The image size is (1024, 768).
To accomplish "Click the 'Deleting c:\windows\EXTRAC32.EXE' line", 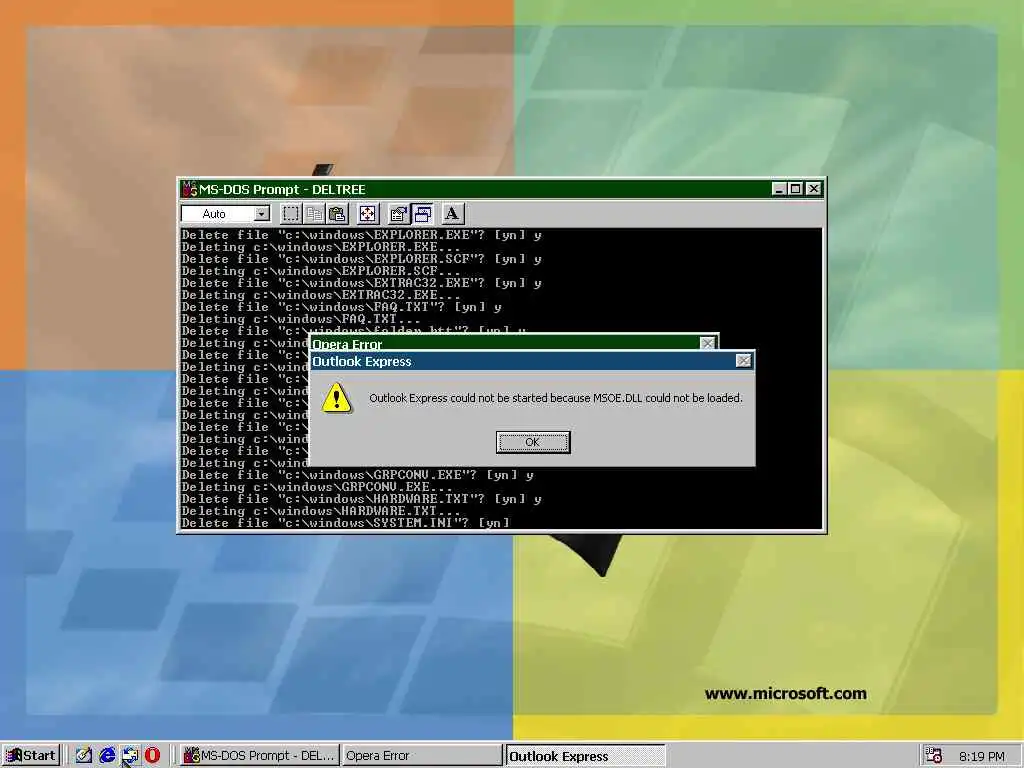I will tap(321, 295).
